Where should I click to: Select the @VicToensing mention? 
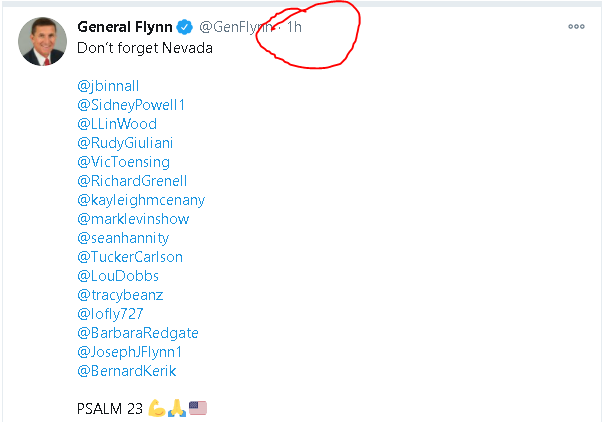(x=124, y=162)
